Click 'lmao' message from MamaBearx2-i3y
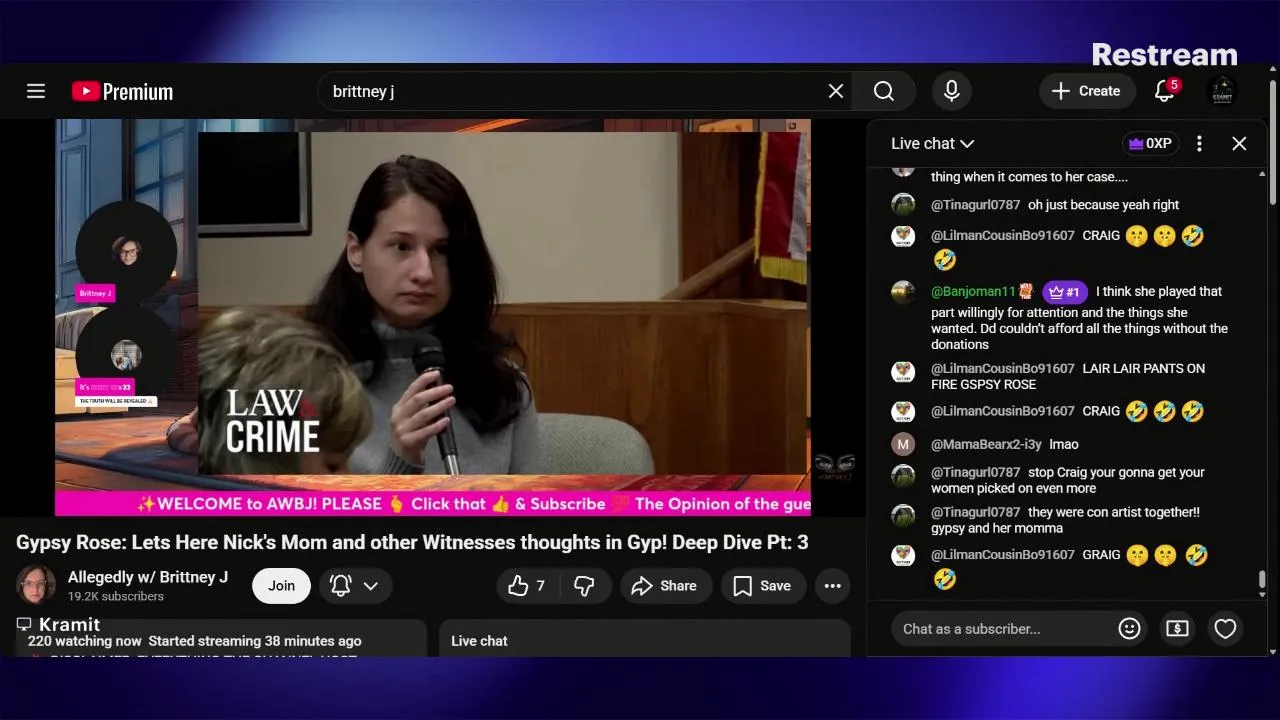This screenshot has width=1280, height=720. coord(1064,444)
